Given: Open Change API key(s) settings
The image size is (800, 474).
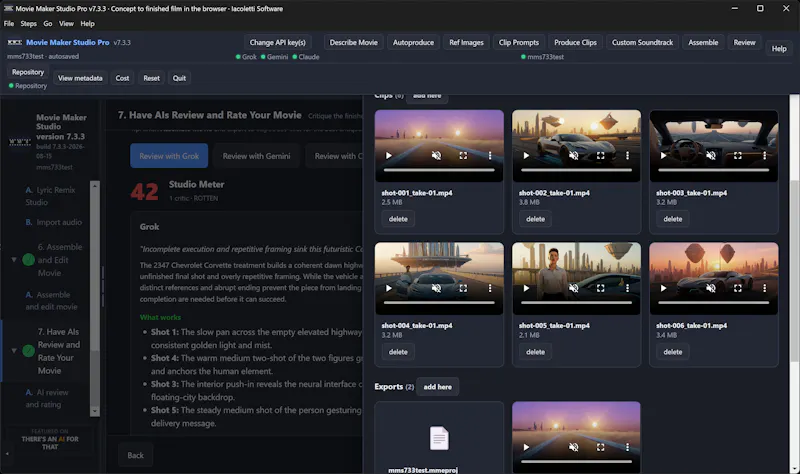Looking at the screenshot, I should [x=278, y=42].
